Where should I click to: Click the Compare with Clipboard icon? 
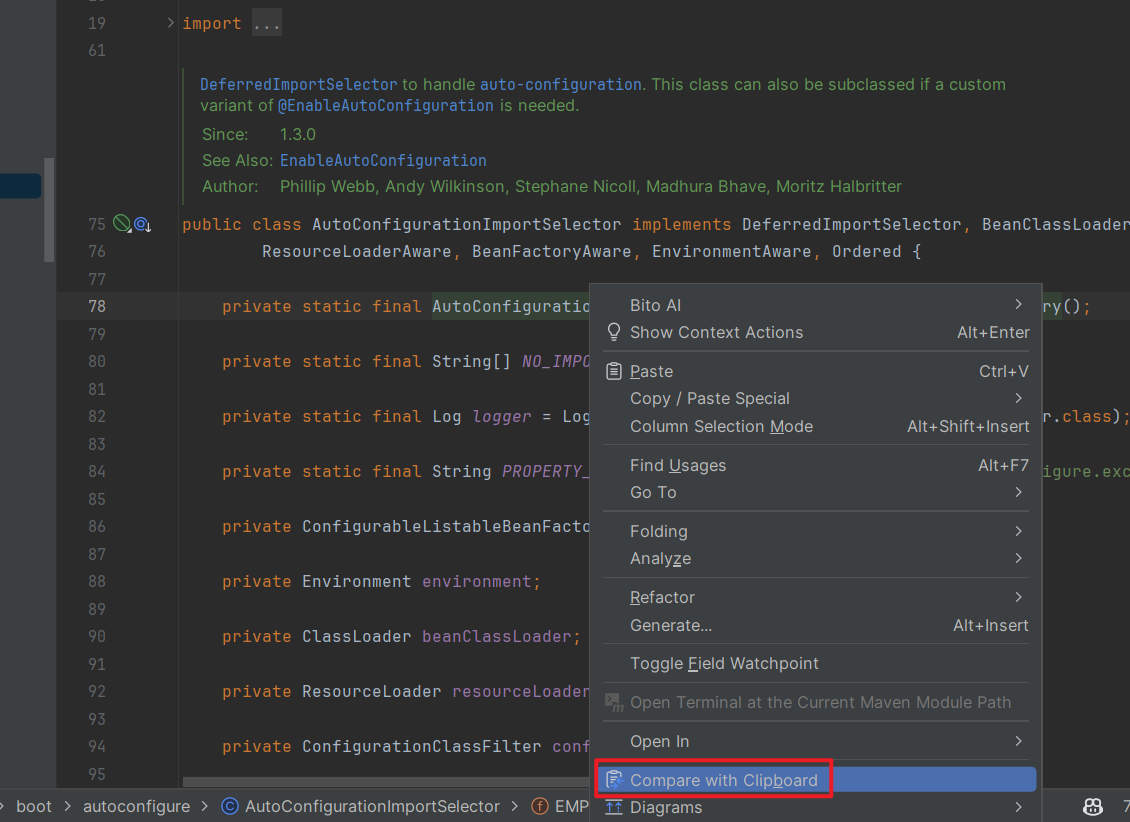tap(614, 780)
